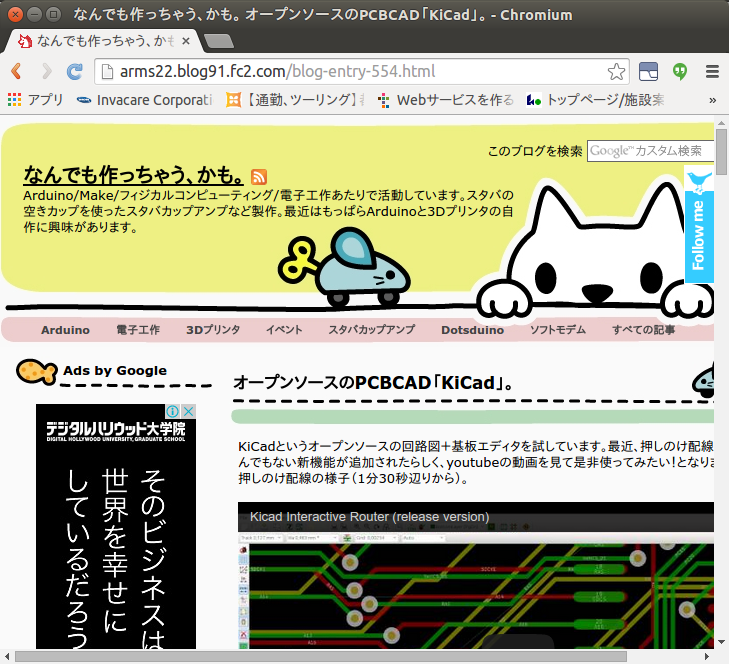Open the 電子工作 category menu
The height and width of the screenshot is (664, 729).
coord(138,330)
